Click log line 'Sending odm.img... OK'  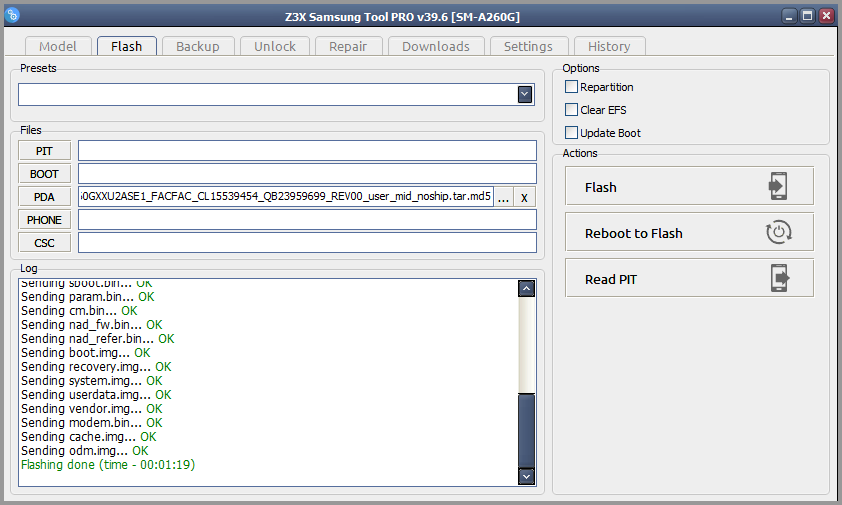tap(85, 451)
